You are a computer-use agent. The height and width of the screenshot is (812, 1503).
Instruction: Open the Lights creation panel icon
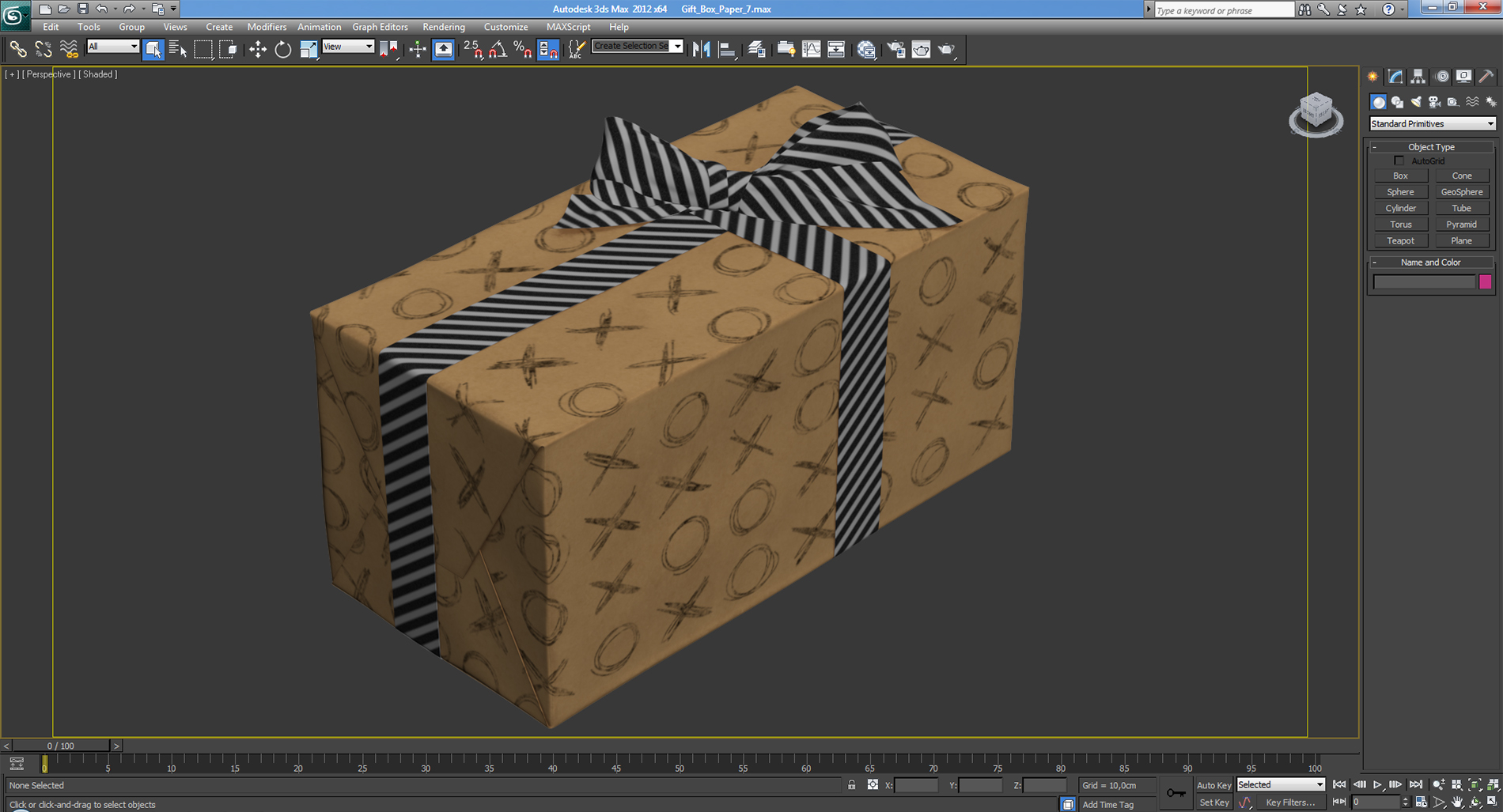[1414, 102]
